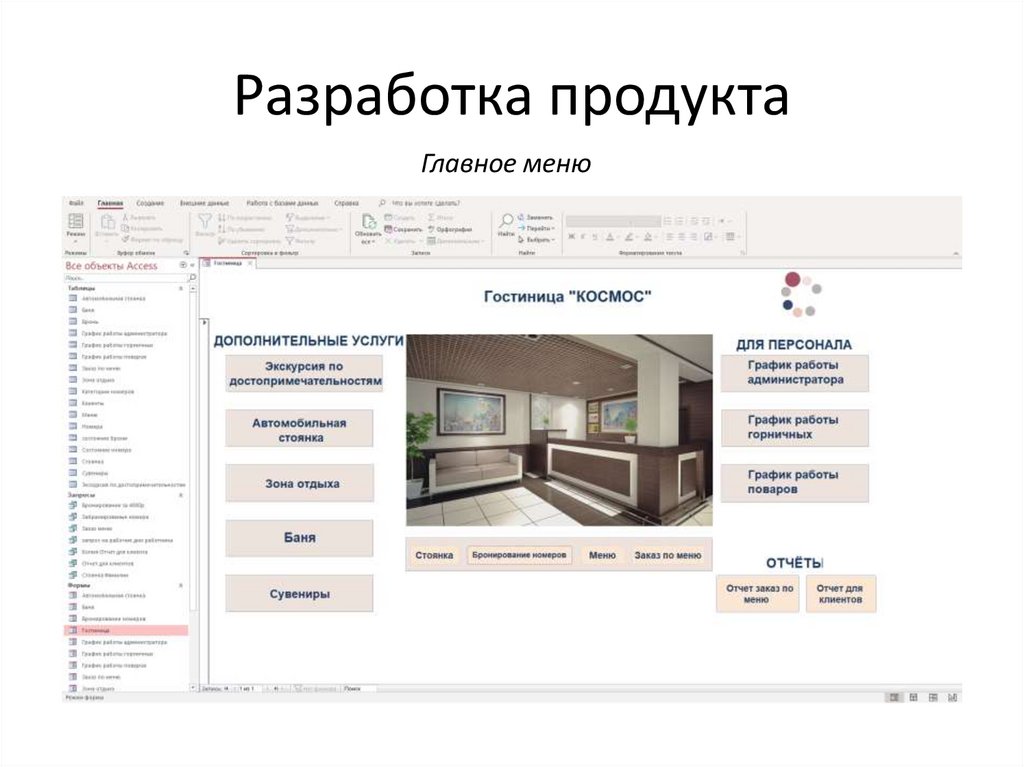Toggle underline formatting Ч
This screenshot has width=1024, height=767.
(595, 237)
